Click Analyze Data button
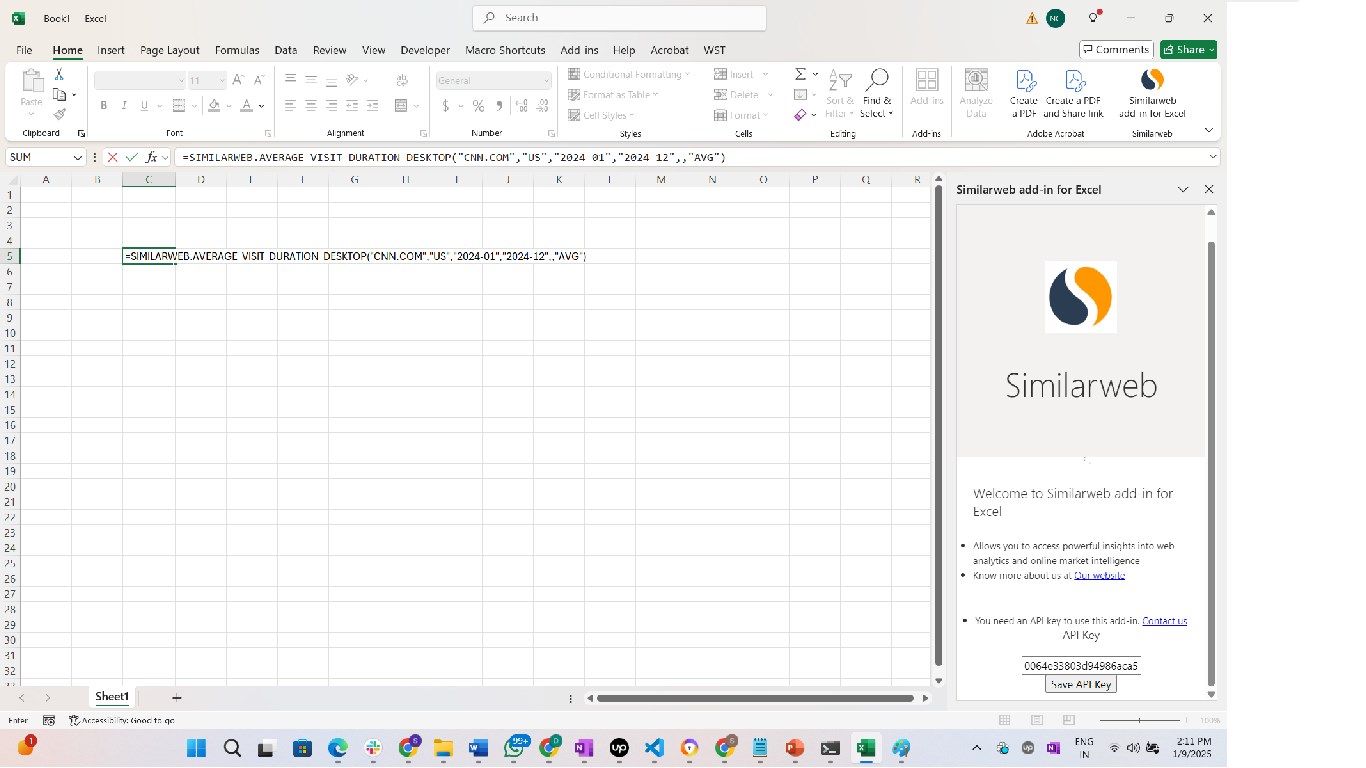 (x=976, y=93)
